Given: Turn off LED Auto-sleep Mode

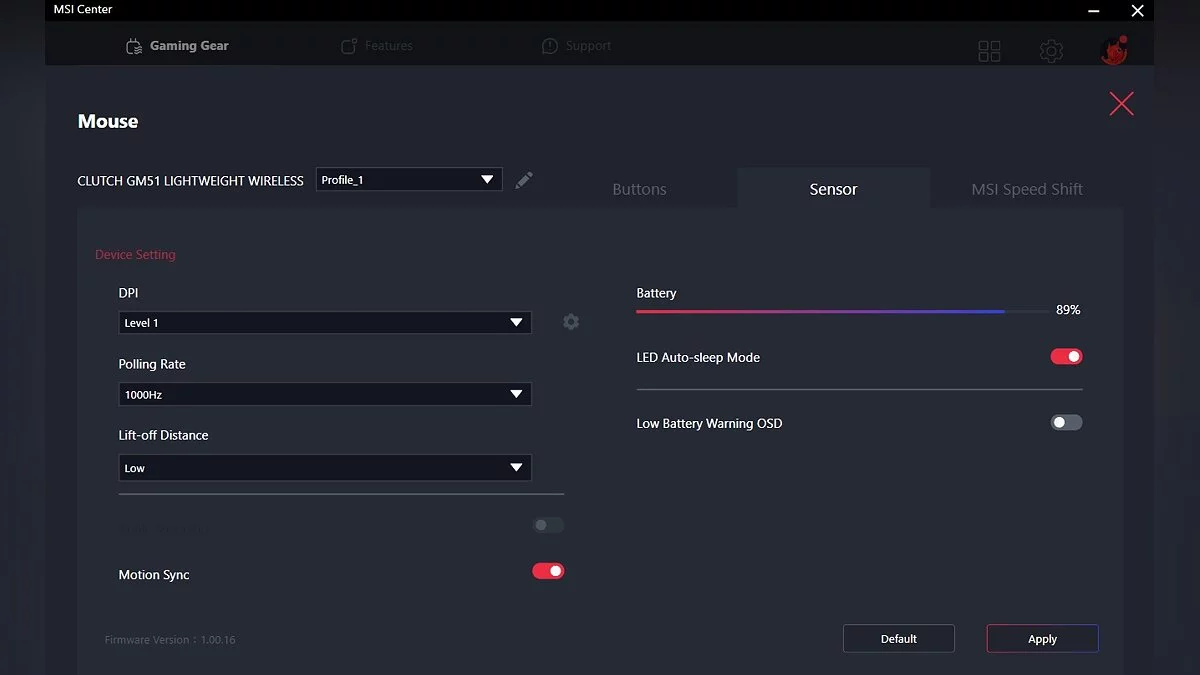Looking at the screenshot, I should coord(1066,357).
